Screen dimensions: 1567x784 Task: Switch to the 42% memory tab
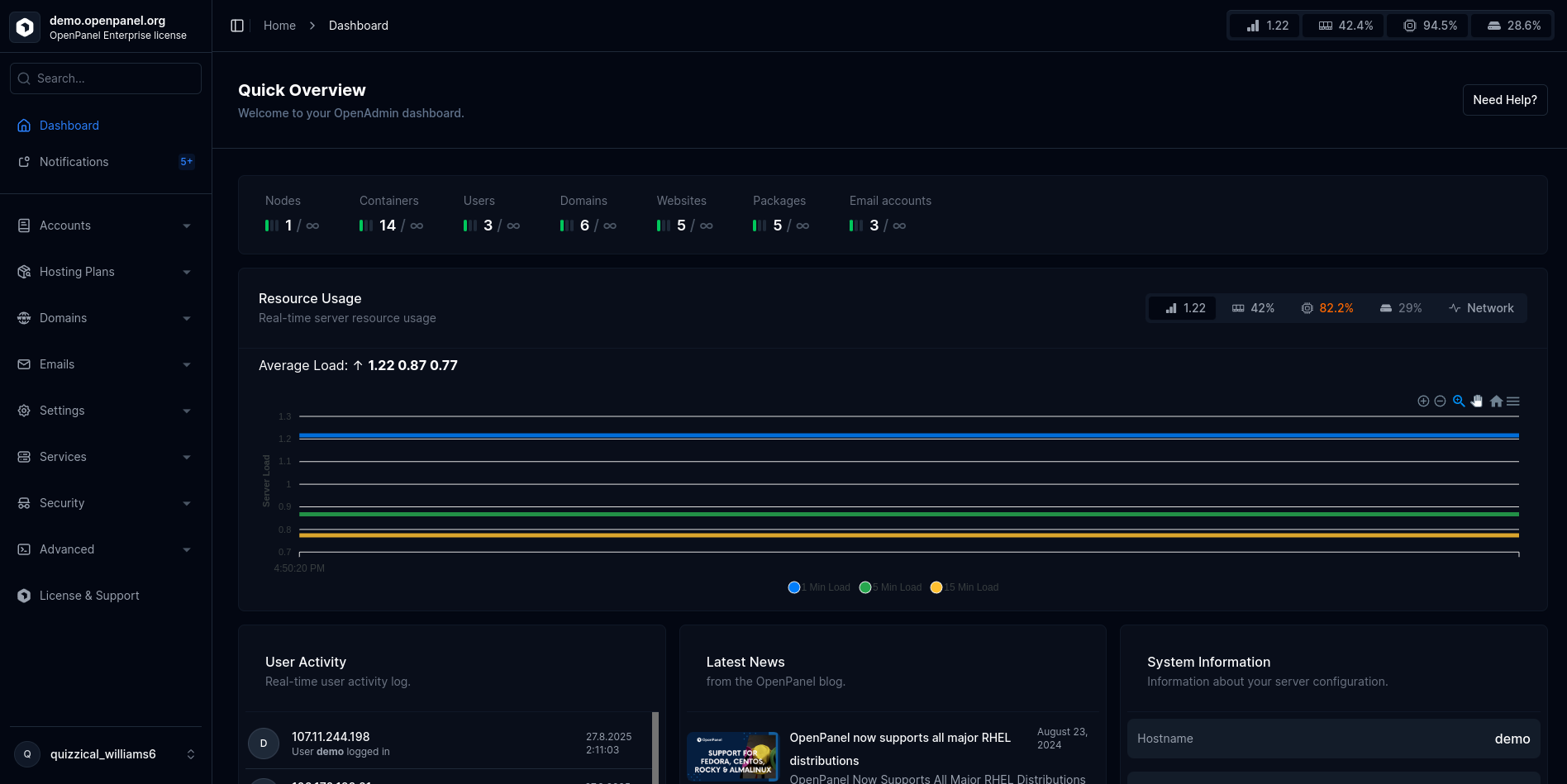pyautogui.click(x=1253, y=308)
